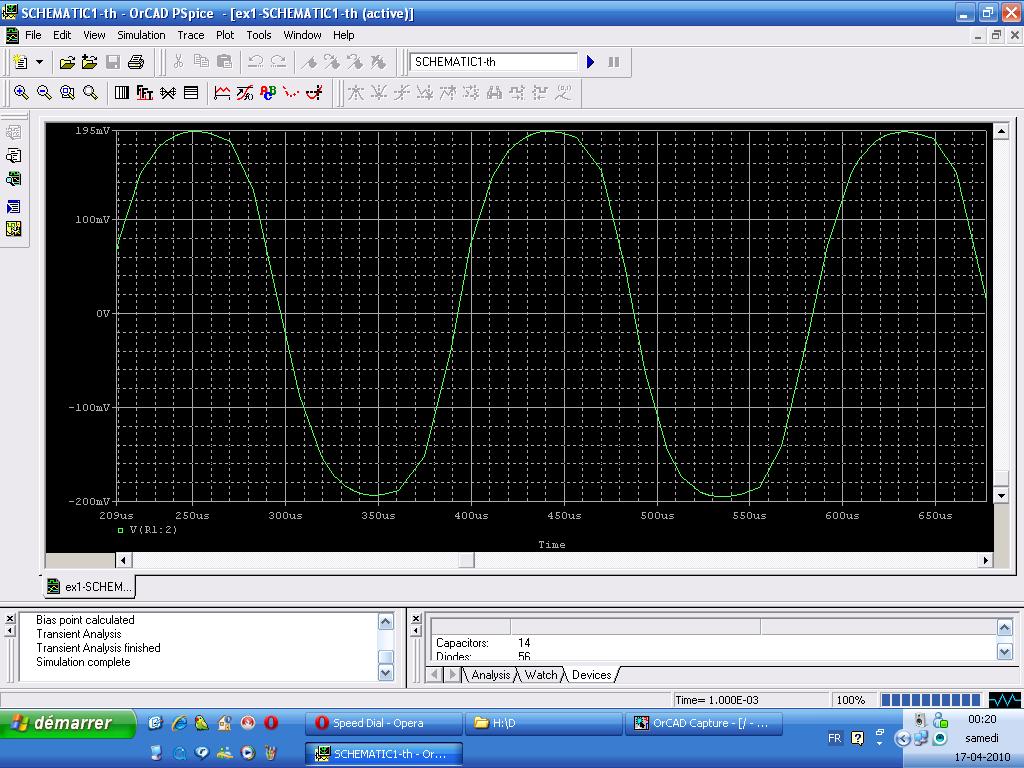Toggle the Log X Axis icon

122,93
